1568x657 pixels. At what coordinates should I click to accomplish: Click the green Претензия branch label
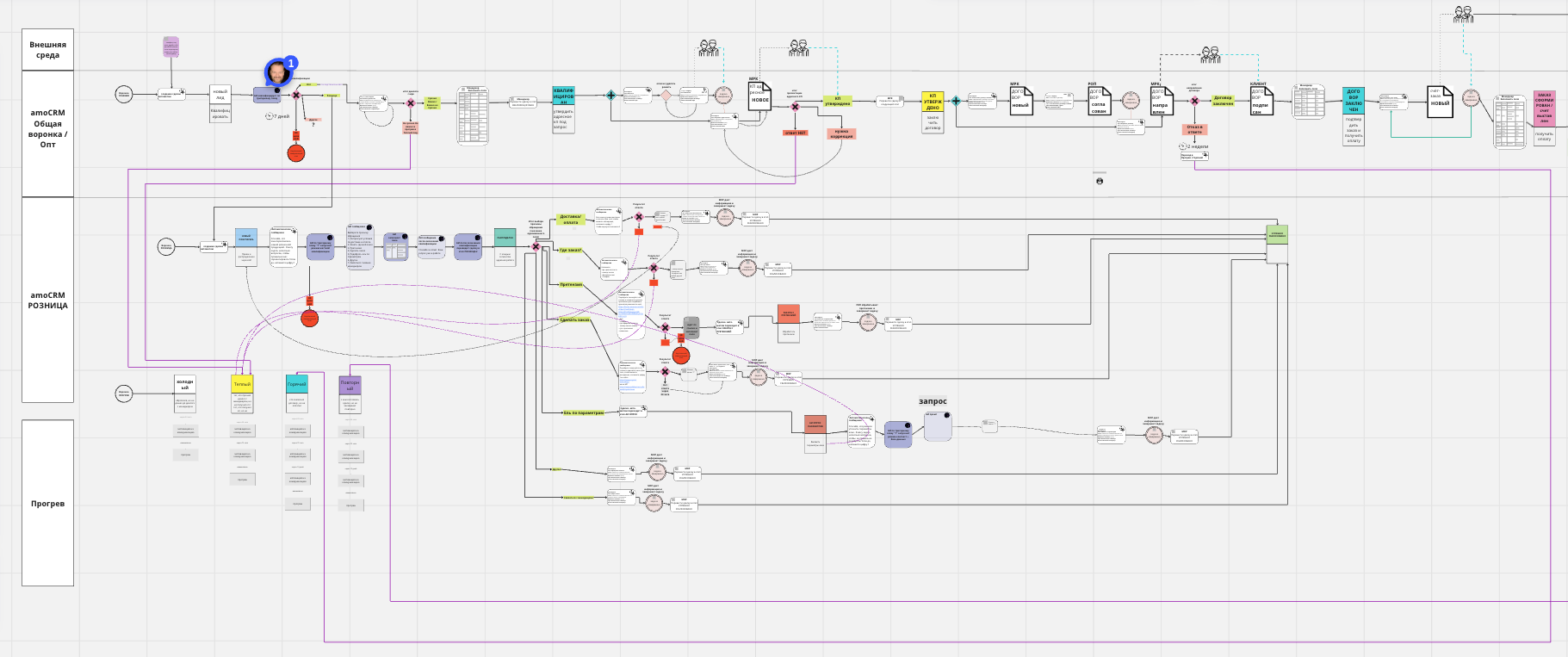571,284
